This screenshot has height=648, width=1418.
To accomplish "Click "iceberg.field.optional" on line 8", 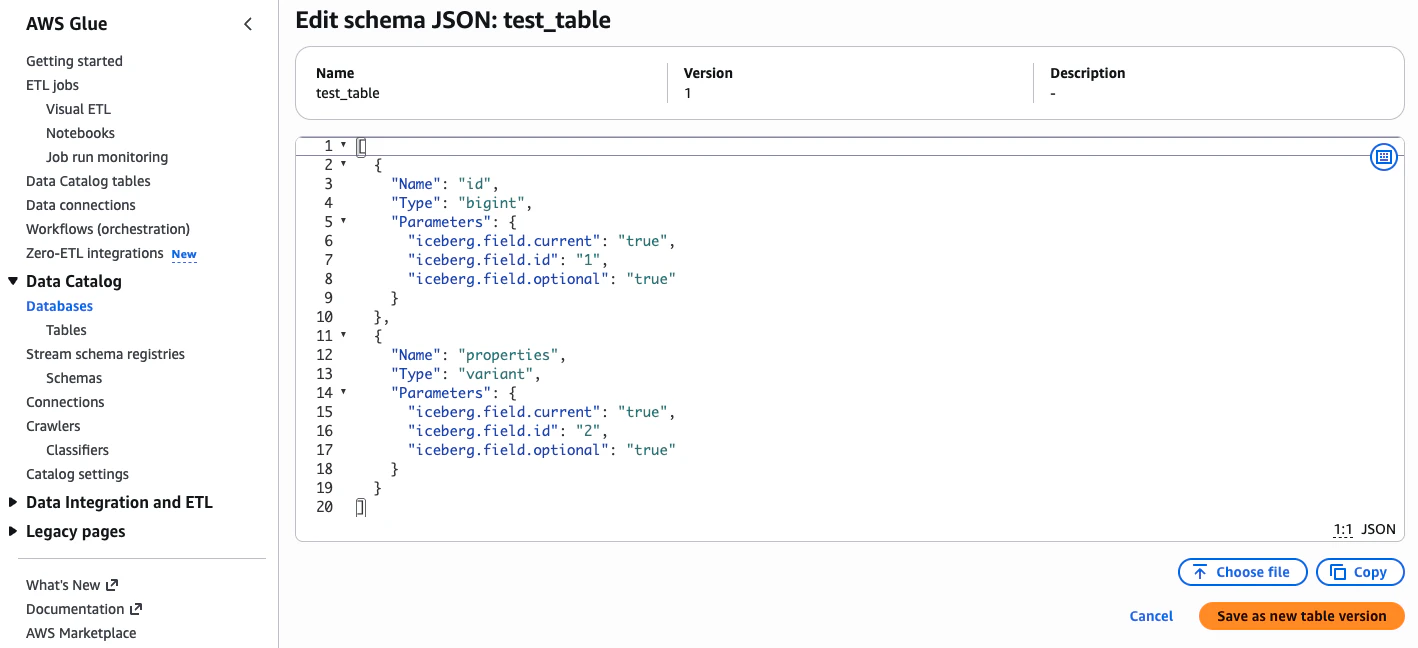I will tap(508, 278).
